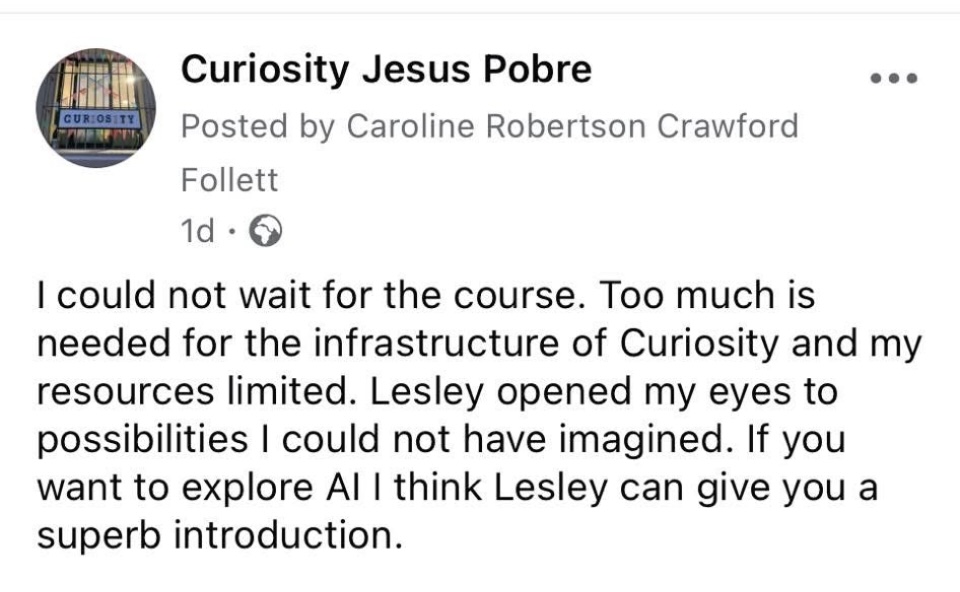The width and height of the screenshot is (960, 592).
Task: Click the "Posted by" label text
Action: pos(256,126)
